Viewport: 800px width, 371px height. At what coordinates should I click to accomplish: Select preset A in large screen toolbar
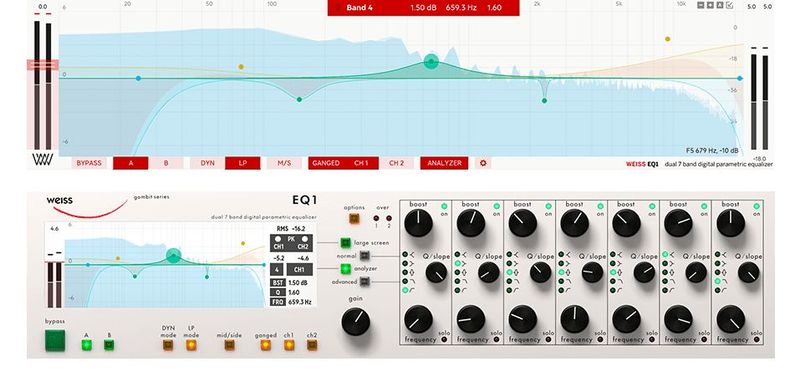131,163
